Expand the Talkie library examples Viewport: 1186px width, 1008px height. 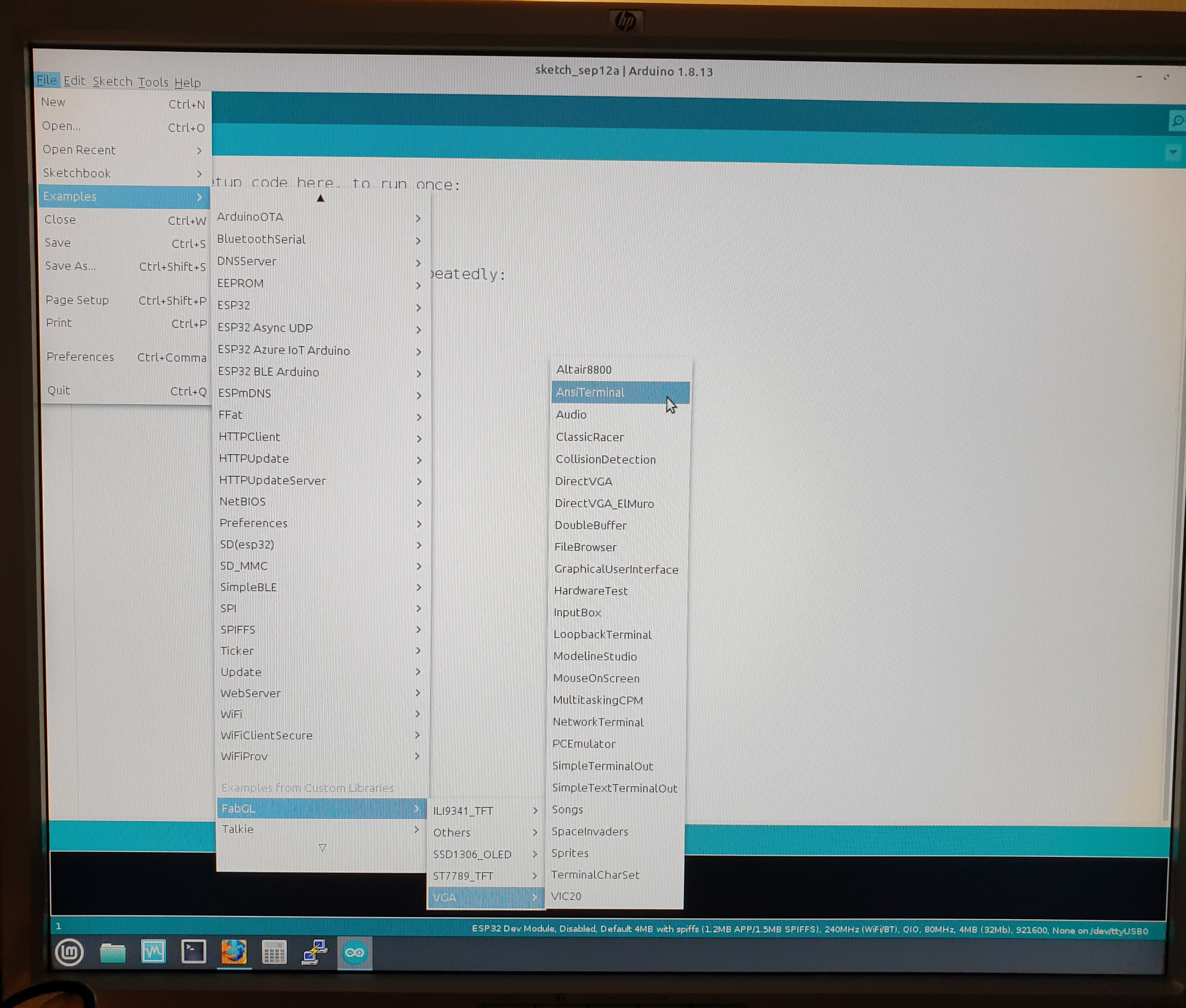tap(321, 829)
